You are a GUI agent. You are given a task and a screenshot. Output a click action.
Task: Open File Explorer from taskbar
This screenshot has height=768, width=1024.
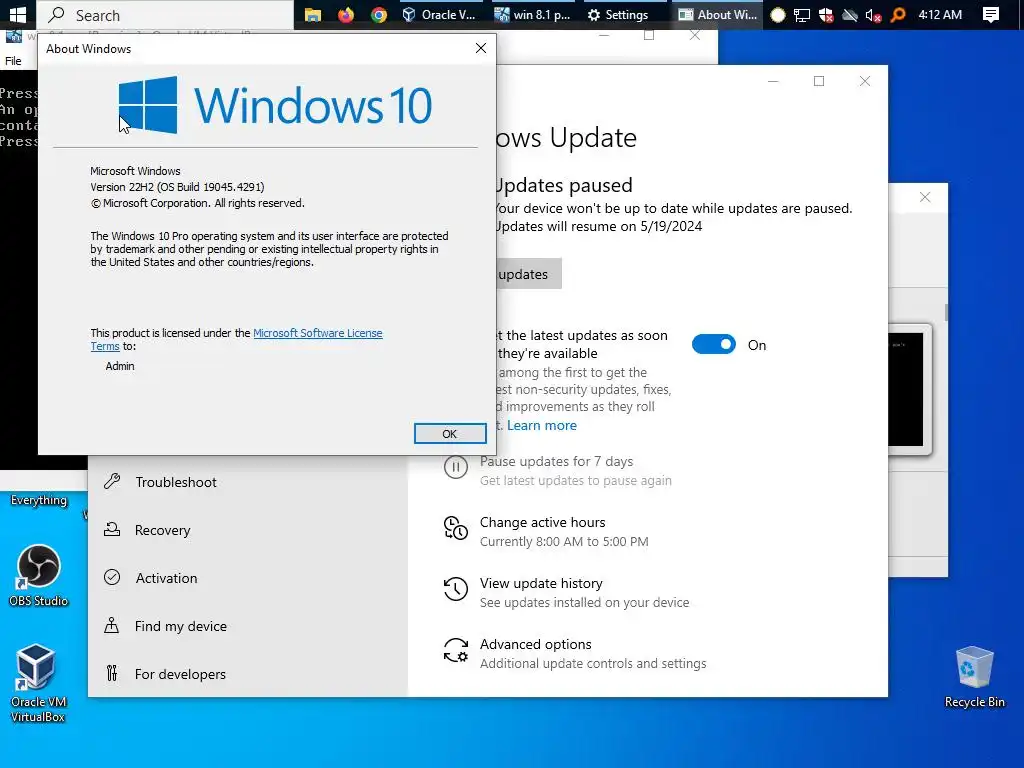tap(313, 14)
